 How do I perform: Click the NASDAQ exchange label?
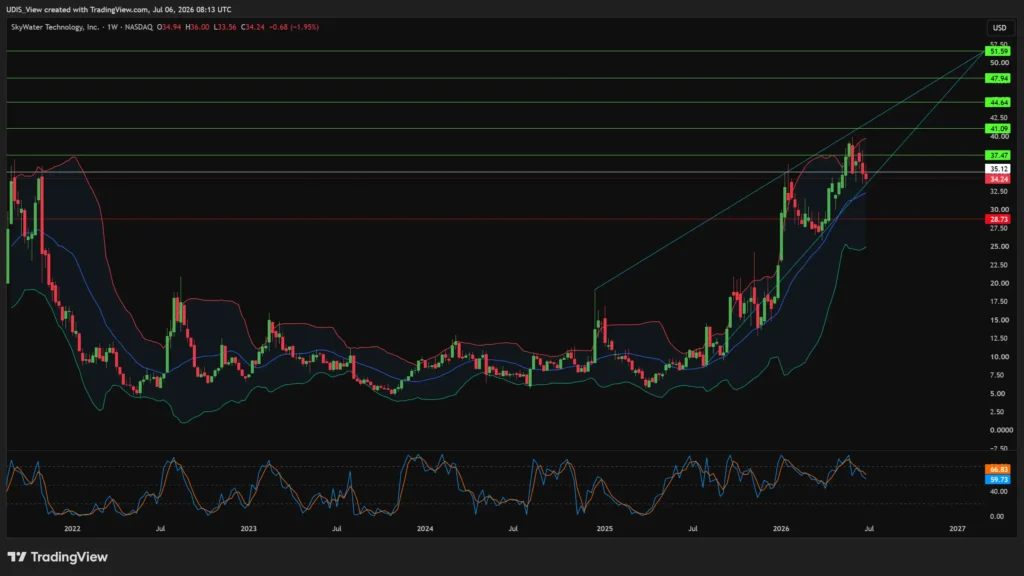click(138, 27)
